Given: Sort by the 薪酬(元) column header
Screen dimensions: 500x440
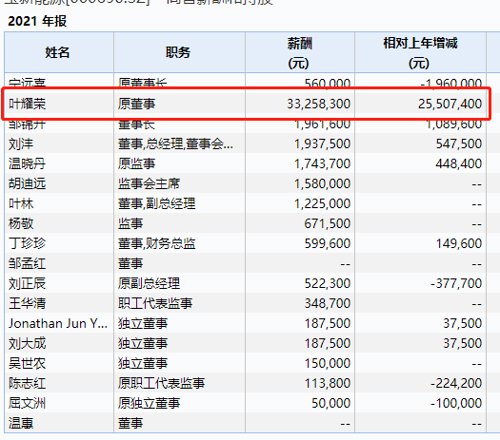Looking at the screenshot, I should pos(299,53).
